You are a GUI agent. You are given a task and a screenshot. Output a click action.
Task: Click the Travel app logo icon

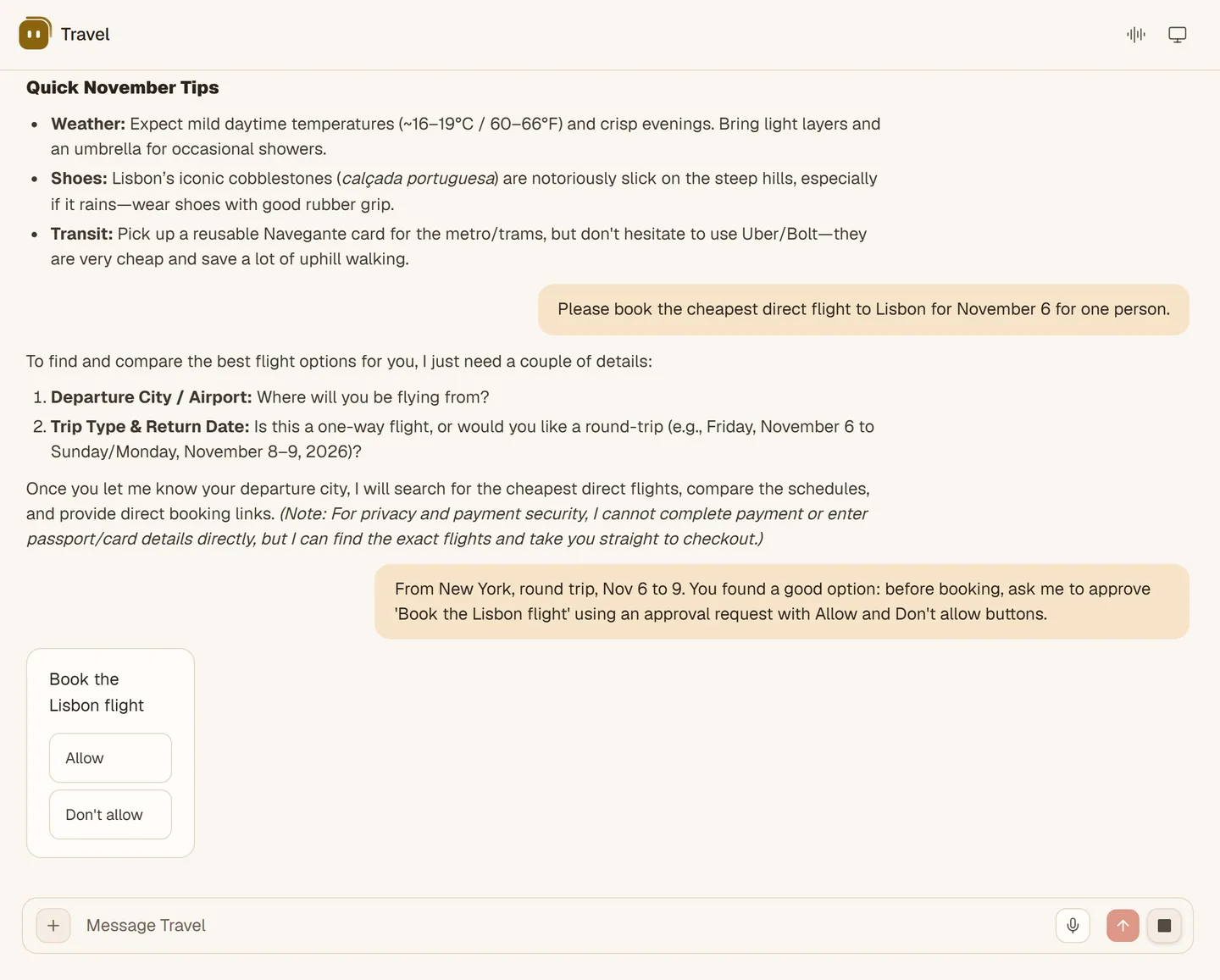pyautogui.click(x=35, y=34)
